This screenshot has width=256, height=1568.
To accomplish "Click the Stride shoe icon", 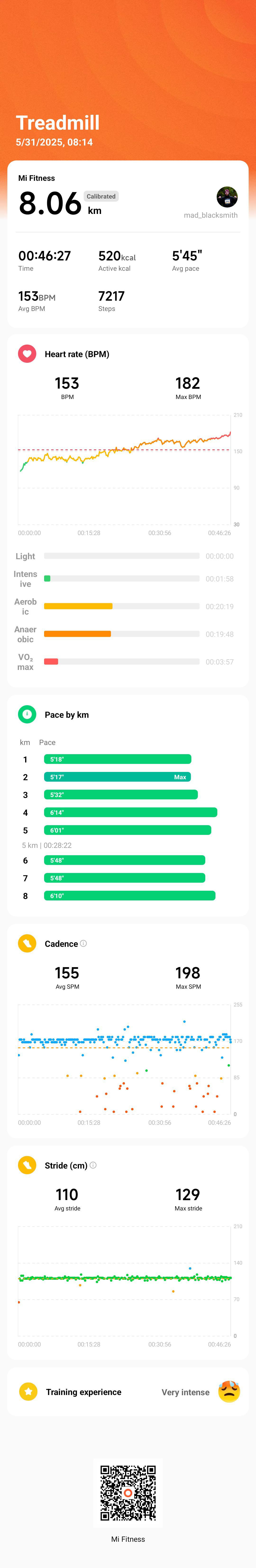I will coord(27,1165).
